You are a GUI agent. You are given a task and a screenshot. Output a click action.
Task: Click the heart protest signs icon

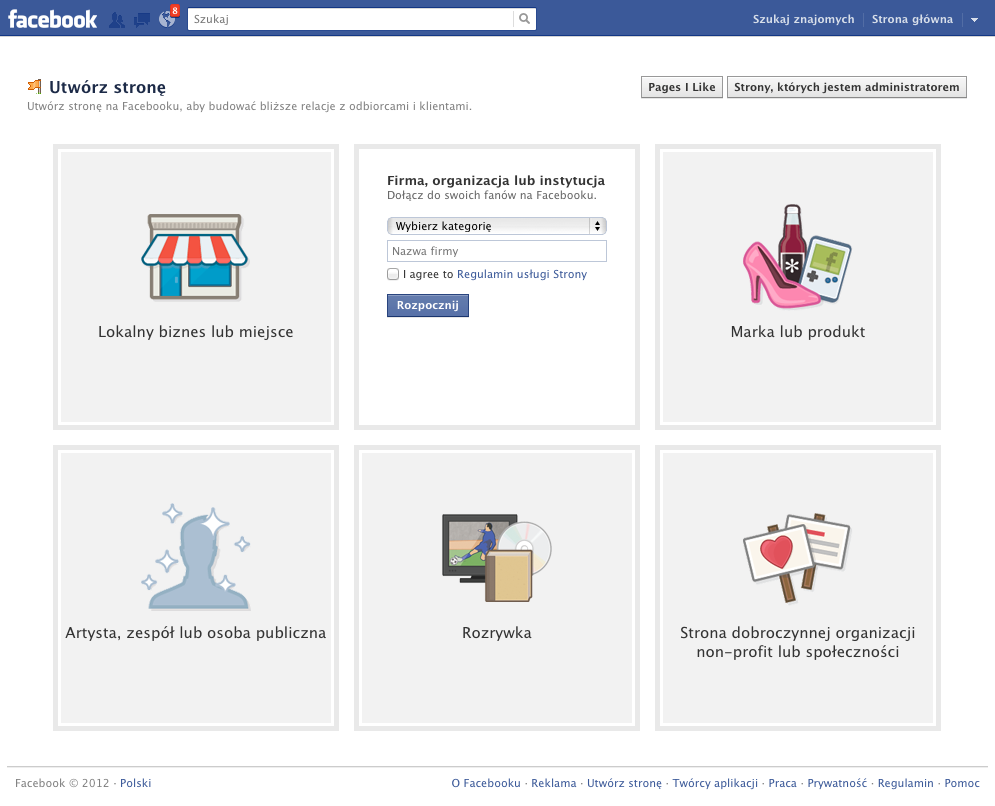796,557
